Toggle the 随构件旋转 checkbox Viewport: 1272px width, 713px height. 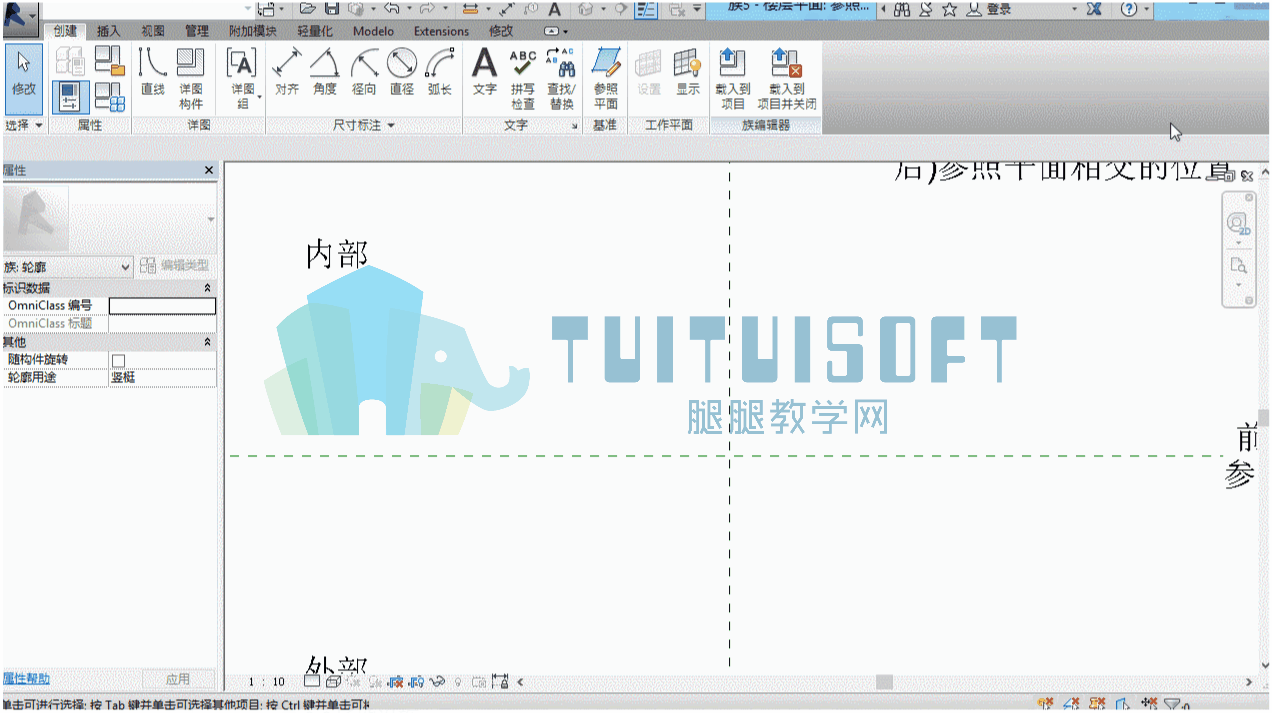(118, 360)
